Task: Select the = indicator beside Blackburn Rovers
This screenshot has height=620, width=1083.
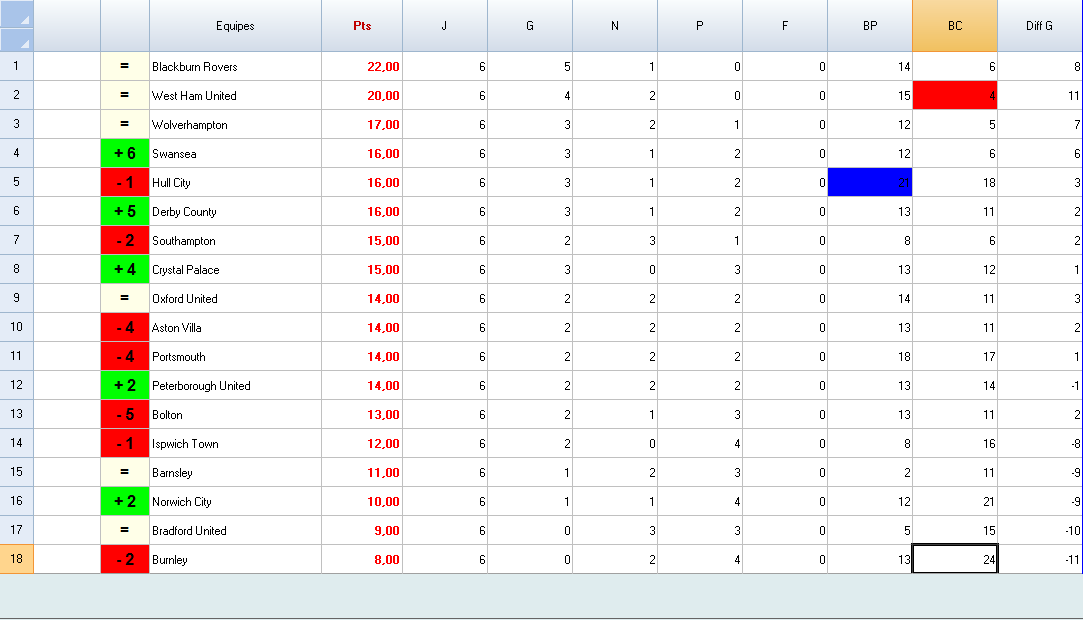Action: click(x=125, y=66)
